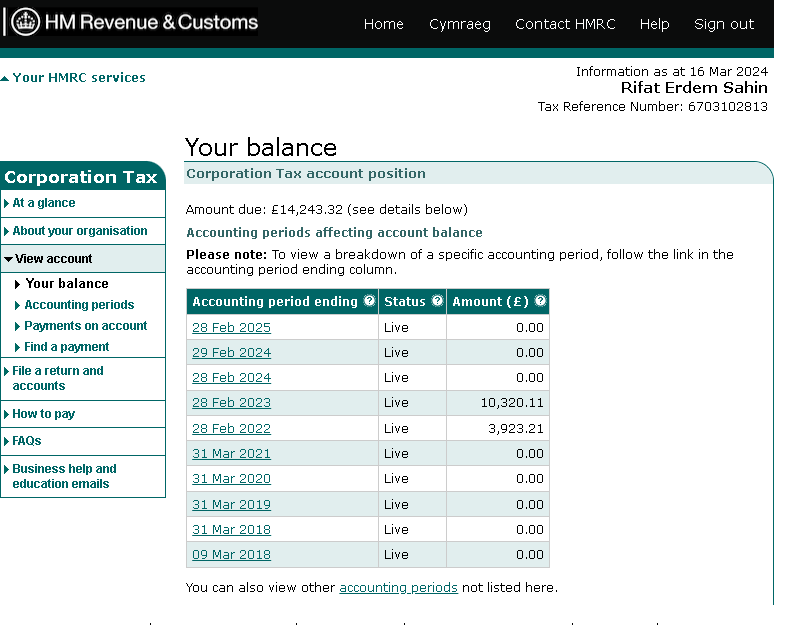
Task: Click Tax Reference Number 6703102813
Action: 652,106
